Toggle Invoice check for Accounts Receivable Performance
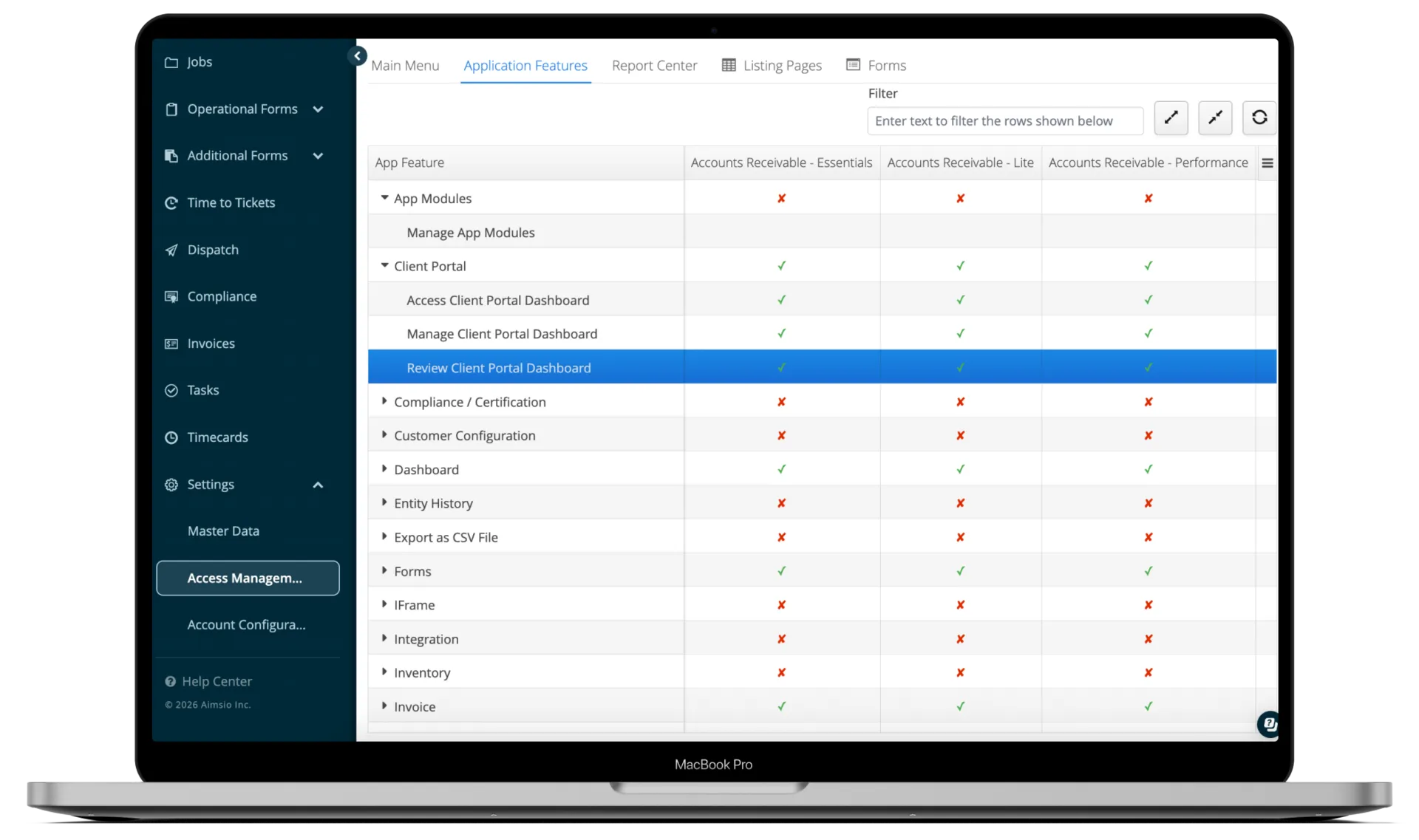The height and width of the screenshot is (840, 1419). click(1149, 706)
